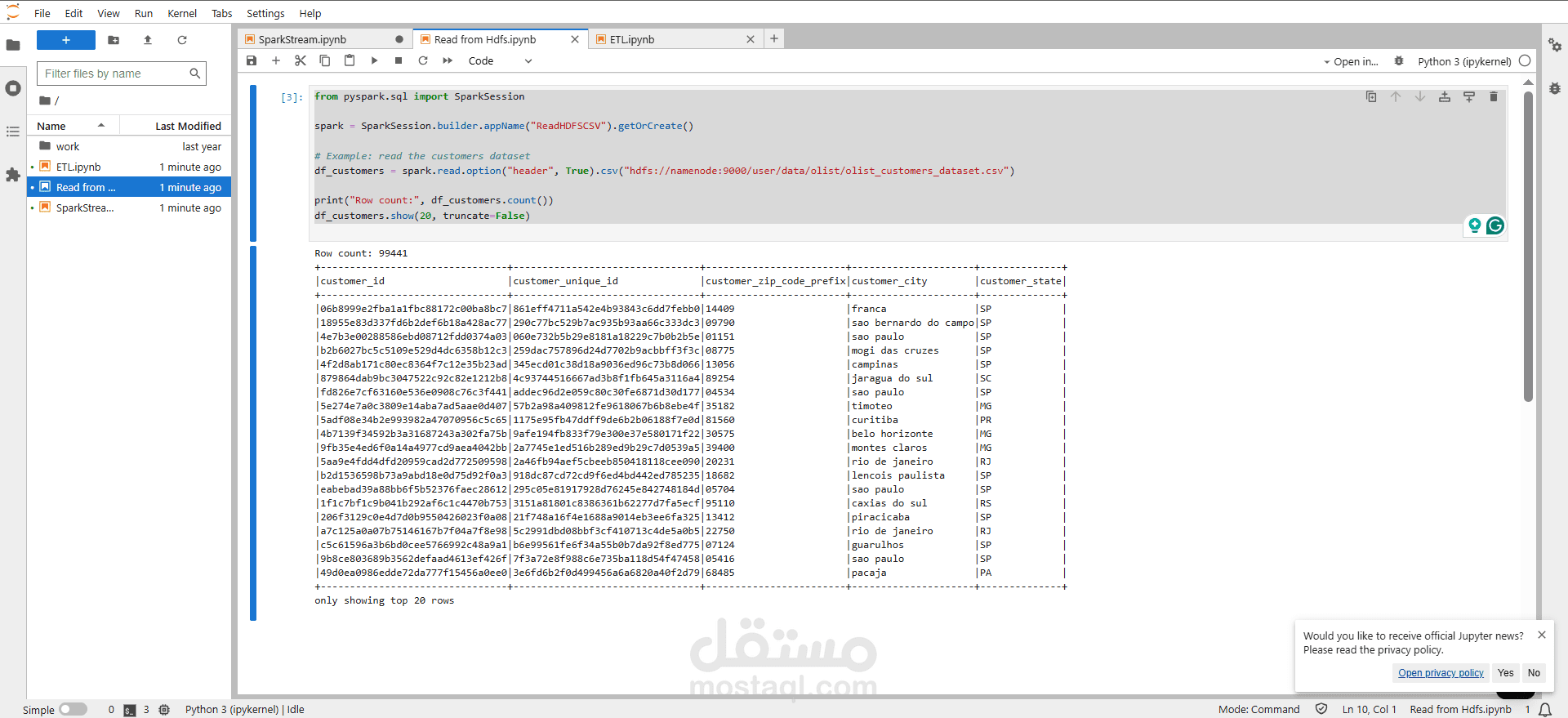Open the Help menu
The width and height of the screenshot is (1568, 718).
pos(310,13)
